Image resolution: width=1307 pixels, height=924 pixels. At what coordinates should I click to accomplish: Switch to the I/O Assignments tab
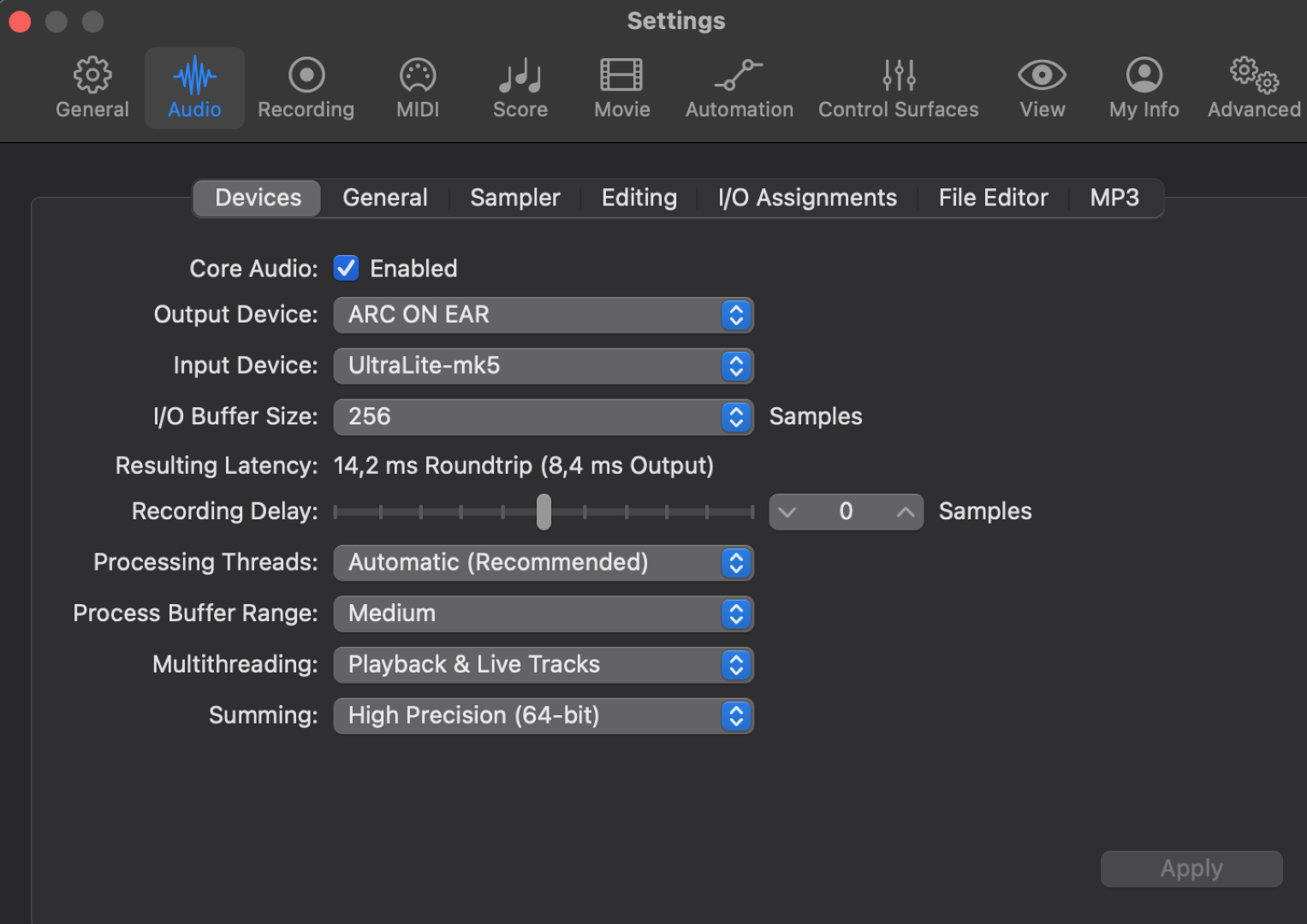(807, 198)
